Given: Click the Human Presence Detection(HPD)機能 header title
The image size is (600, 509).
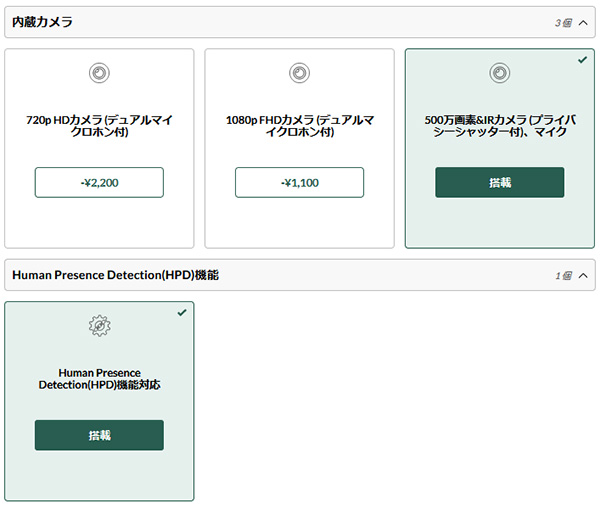Looking at the screenshot, I should coord(115,275).
